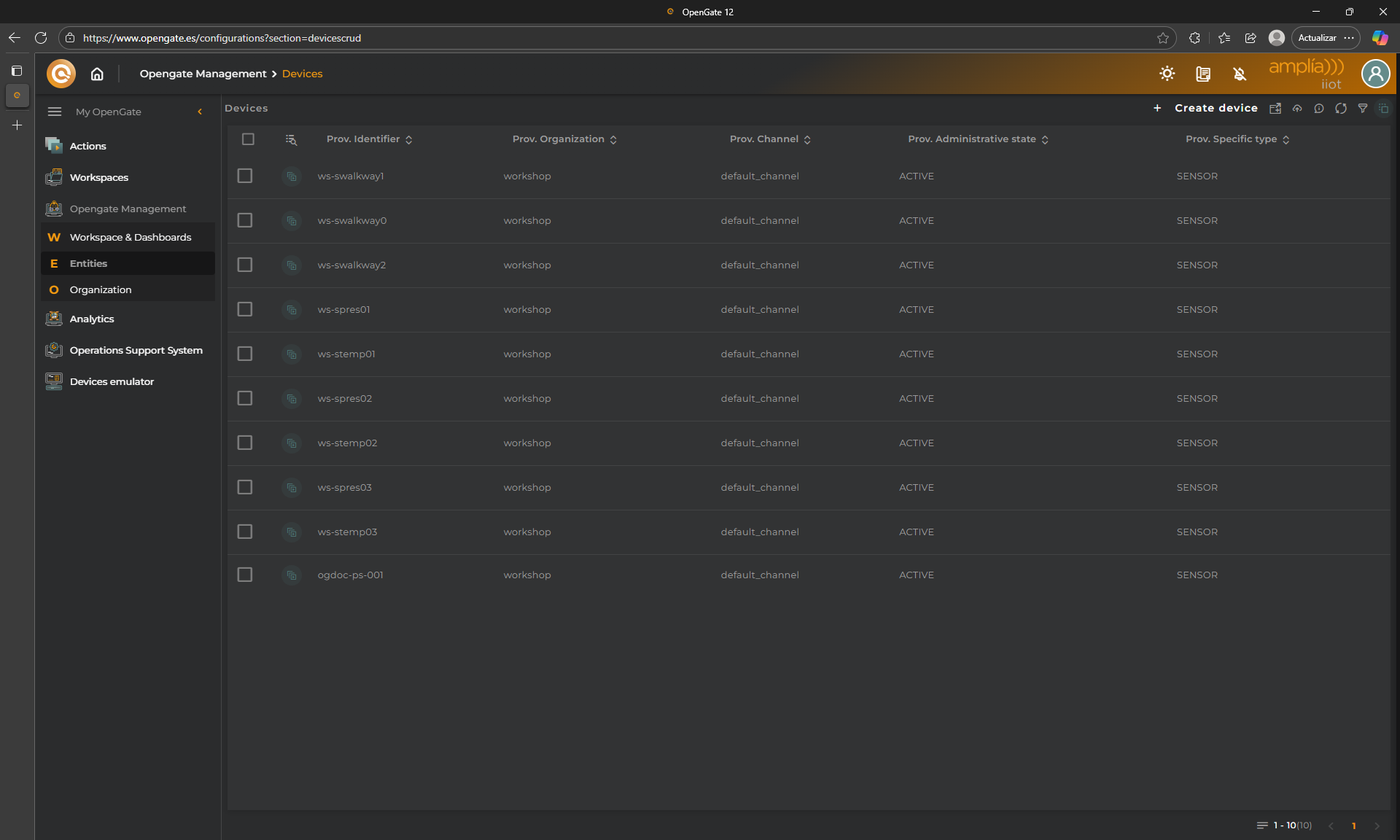Collapse the My OpenGate sidebar chevron
This screenshot has height=840, width=1400.
point(200,112)
